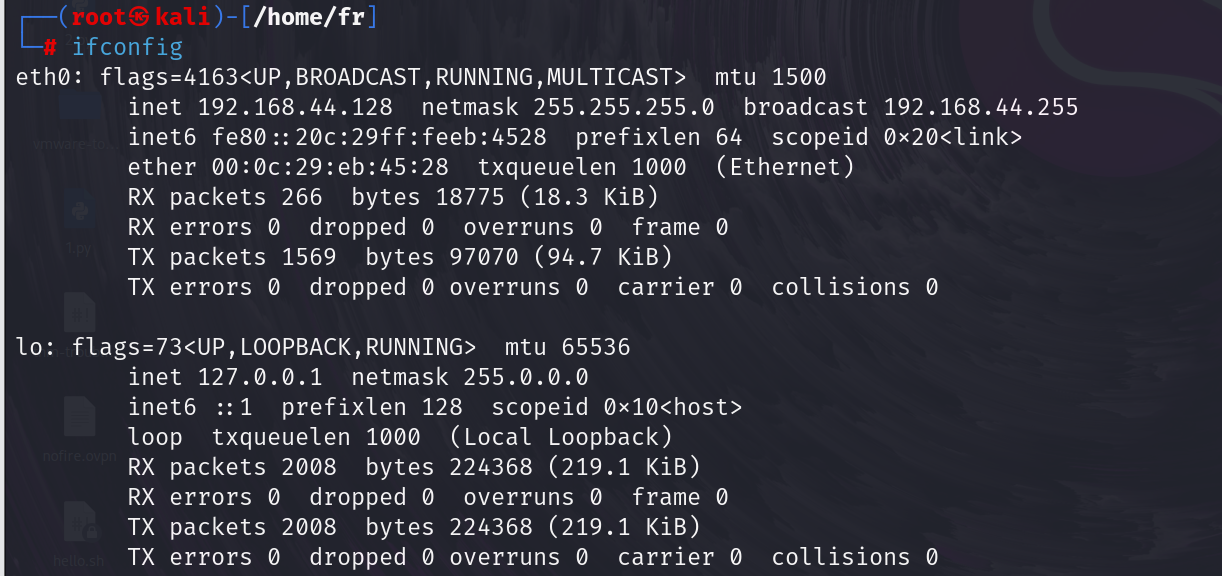Click the mtu 65536 value
The image size is (1222, 576).
pyautogui.click(x=595, y=347)
